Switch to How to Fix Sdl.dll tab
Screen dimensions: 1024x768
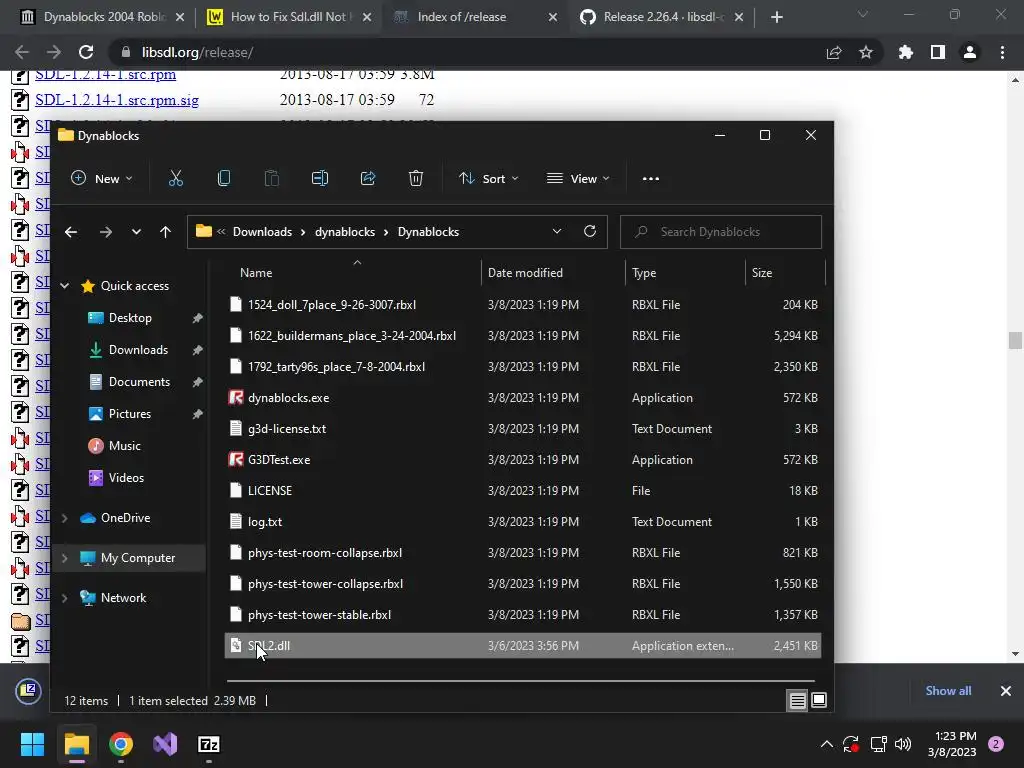(x=288, y=17)
